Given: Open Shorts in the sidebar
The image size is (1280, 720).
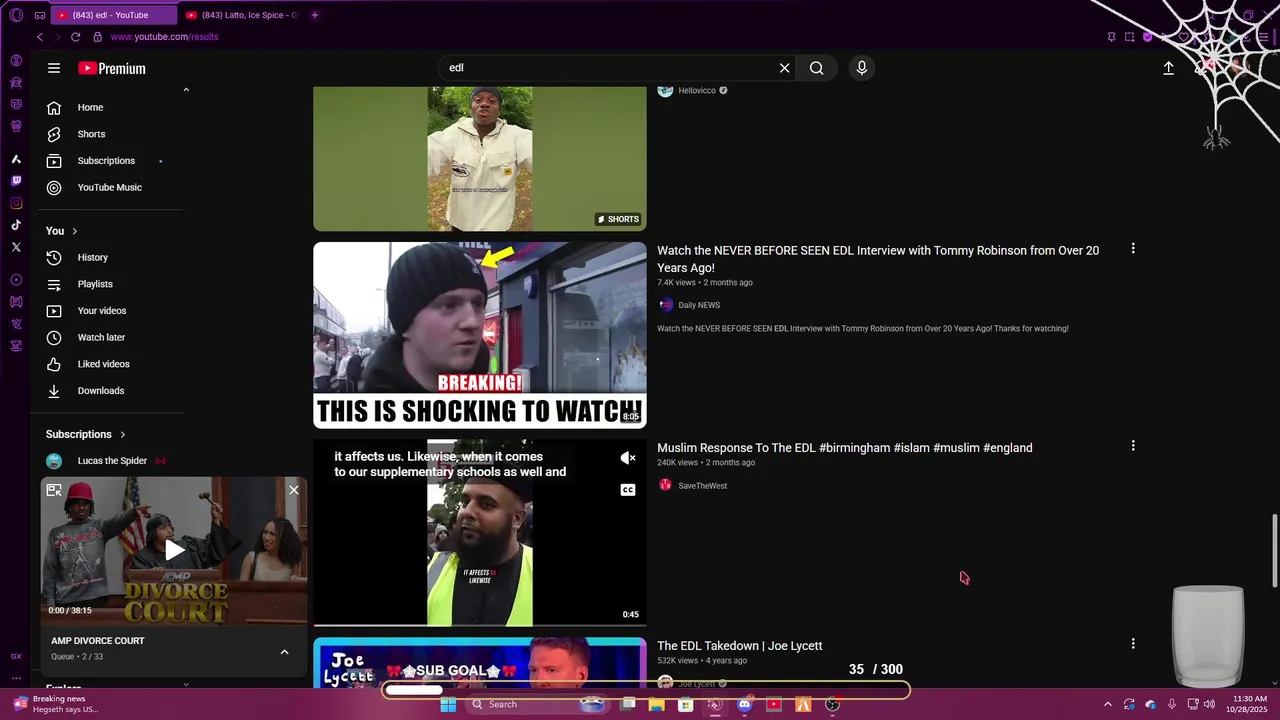Looking at the screenshot, I should tap(110, 134).
